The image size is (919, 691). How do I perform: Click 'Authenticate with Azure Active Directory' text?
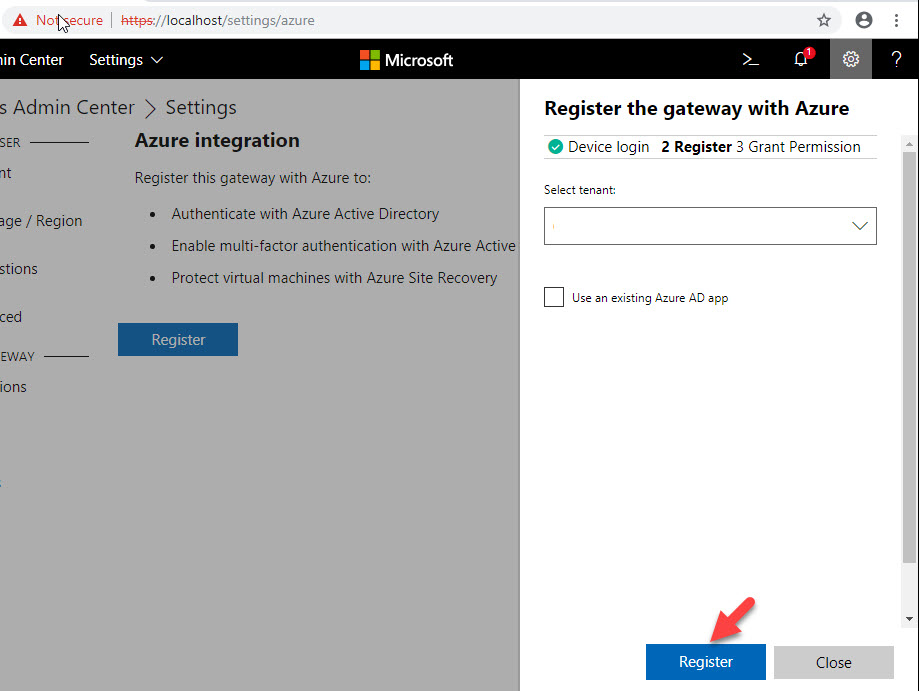tap(305, 214)
